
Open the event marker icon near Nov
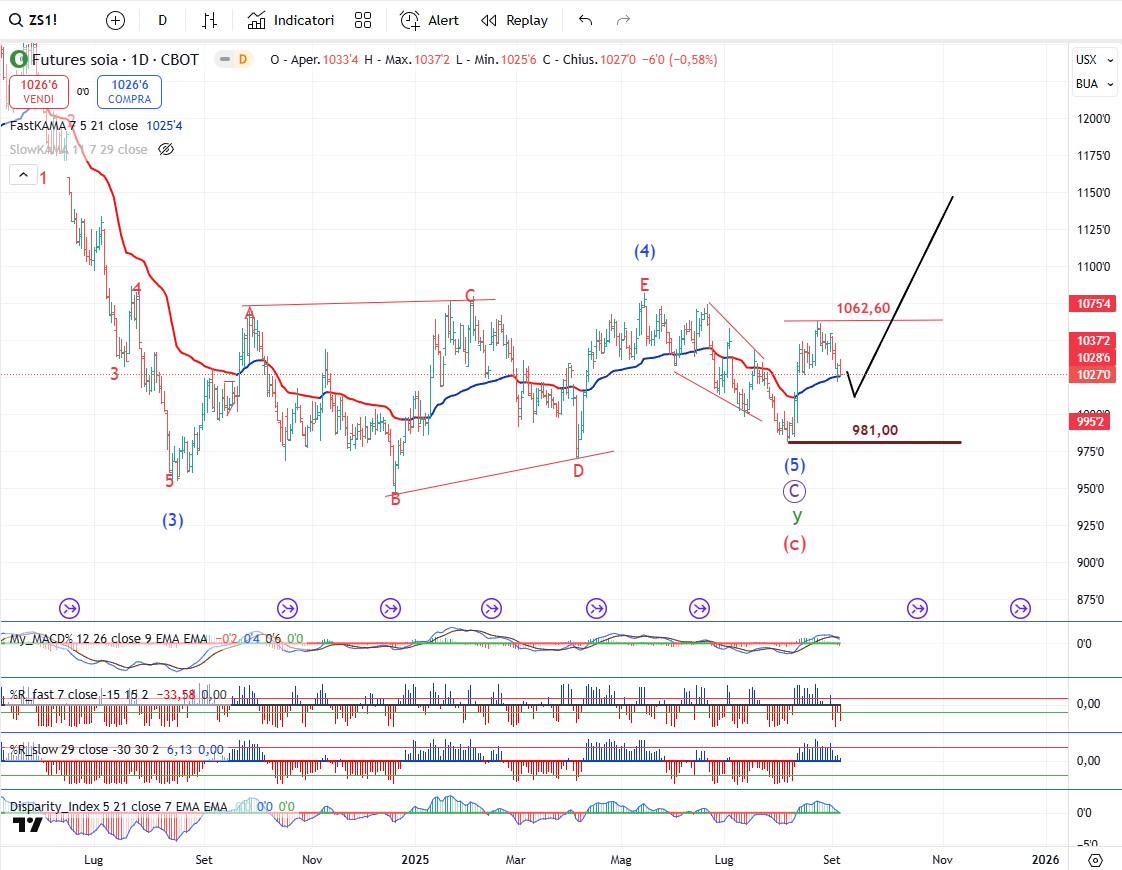pyautogui.click(x=287, y=609)
